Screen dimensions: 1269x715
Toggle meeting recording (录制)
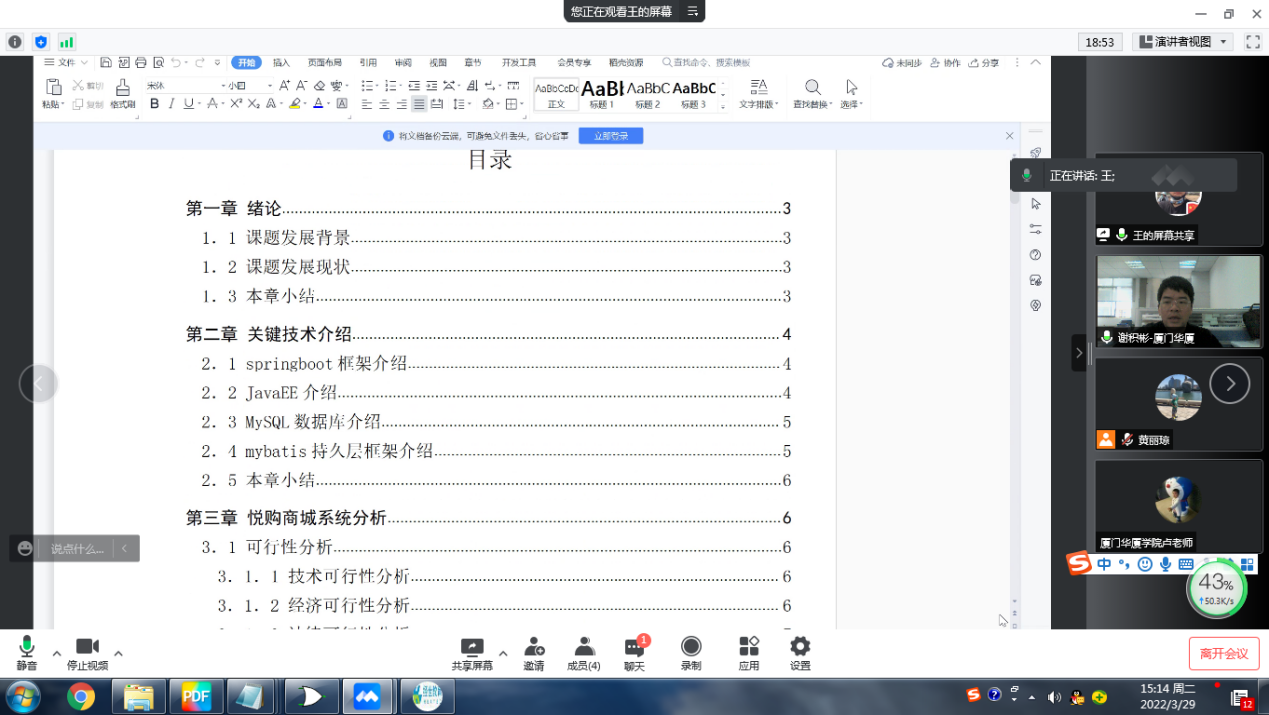pos(691,654)
